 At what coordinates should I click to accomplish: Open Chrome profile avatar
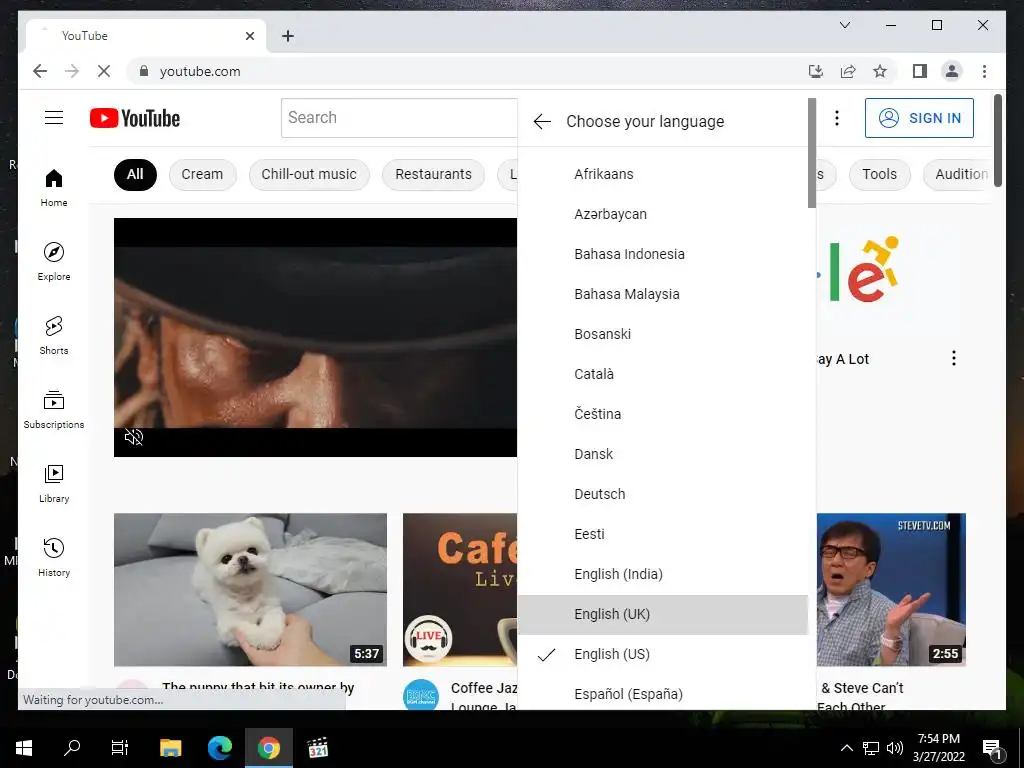pos(952,71)
